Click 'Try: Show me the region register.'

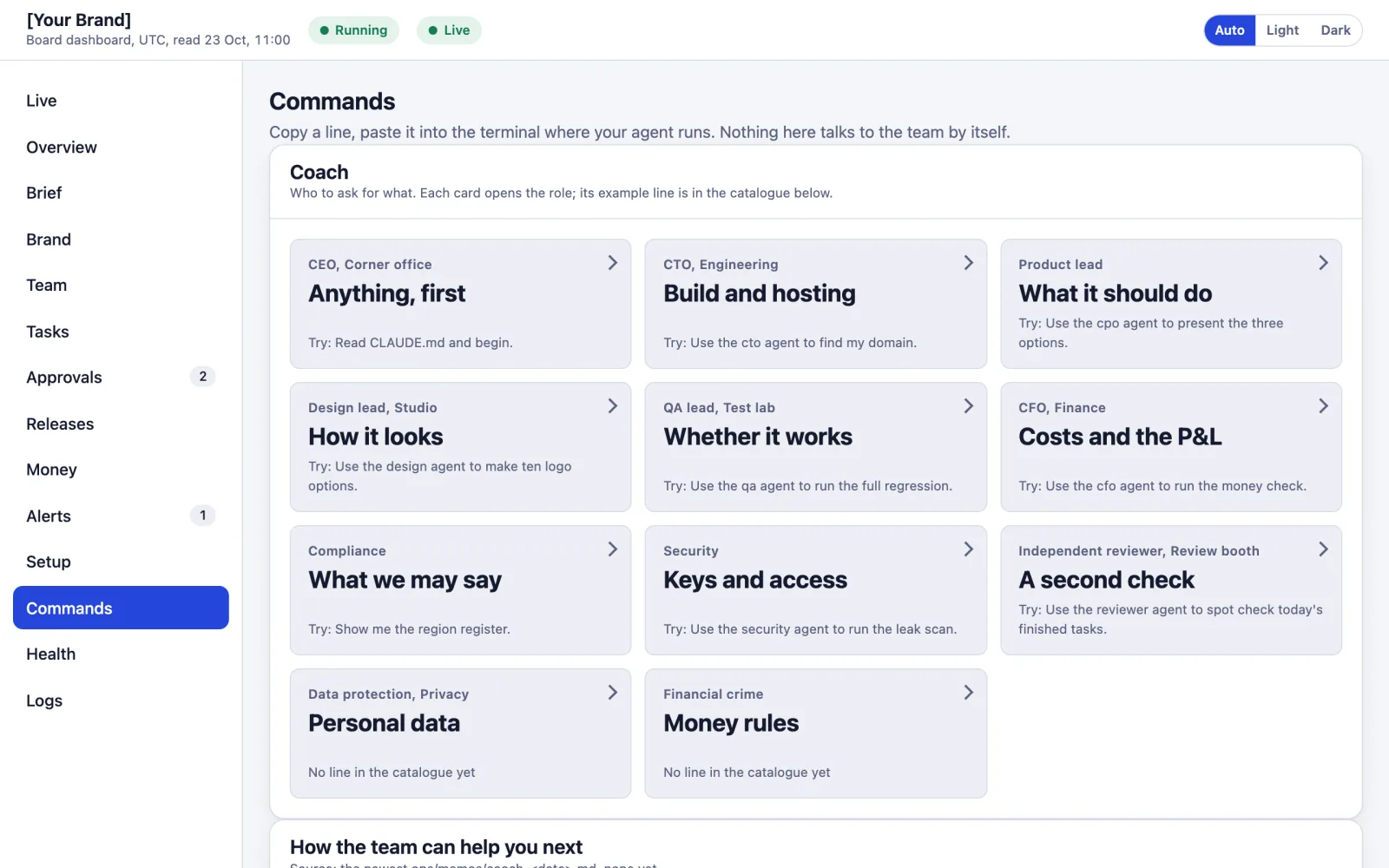[409, 629]
